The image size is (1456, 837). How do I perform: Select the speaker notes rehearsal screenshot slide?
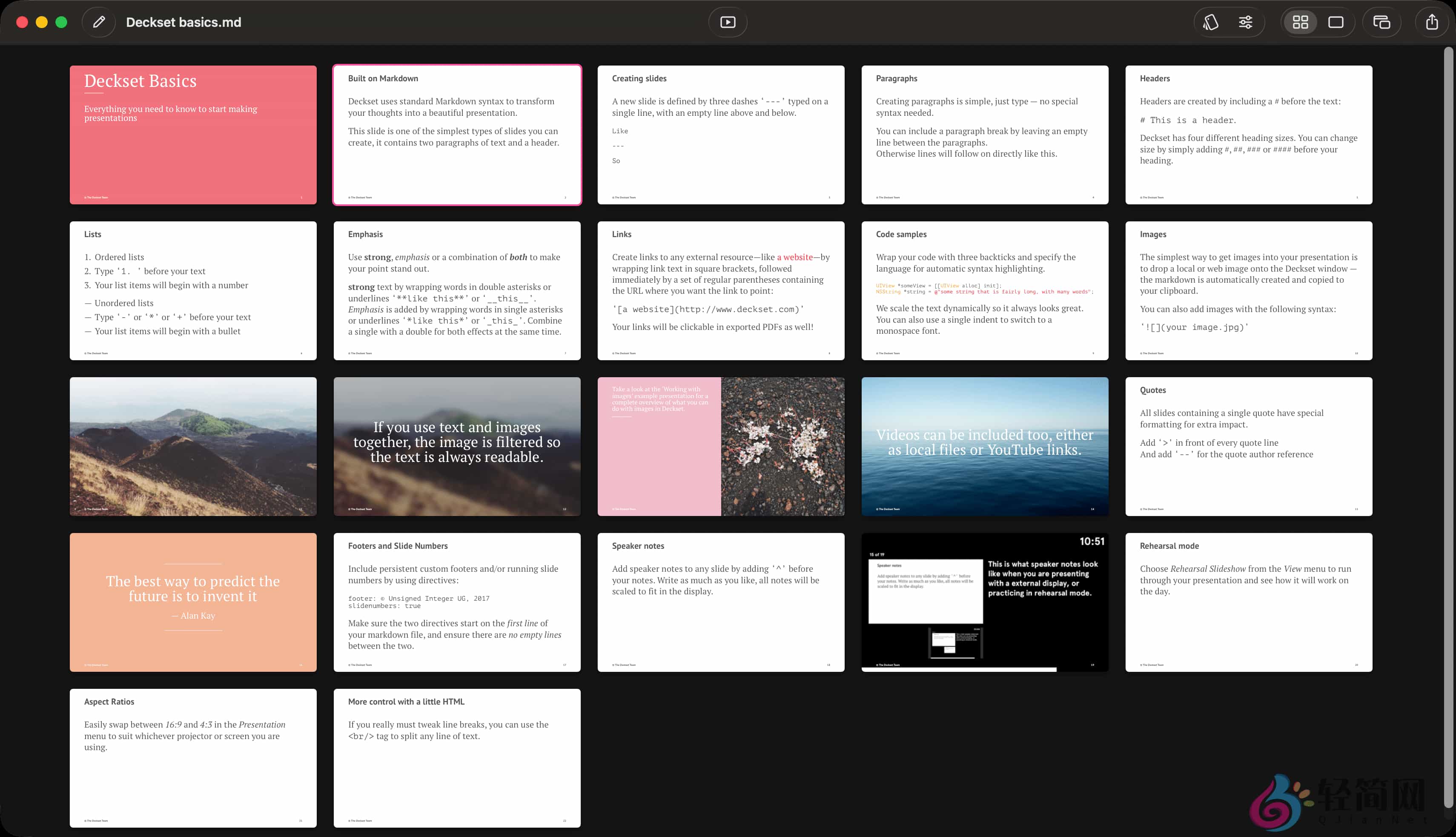(x=985, y=602)
